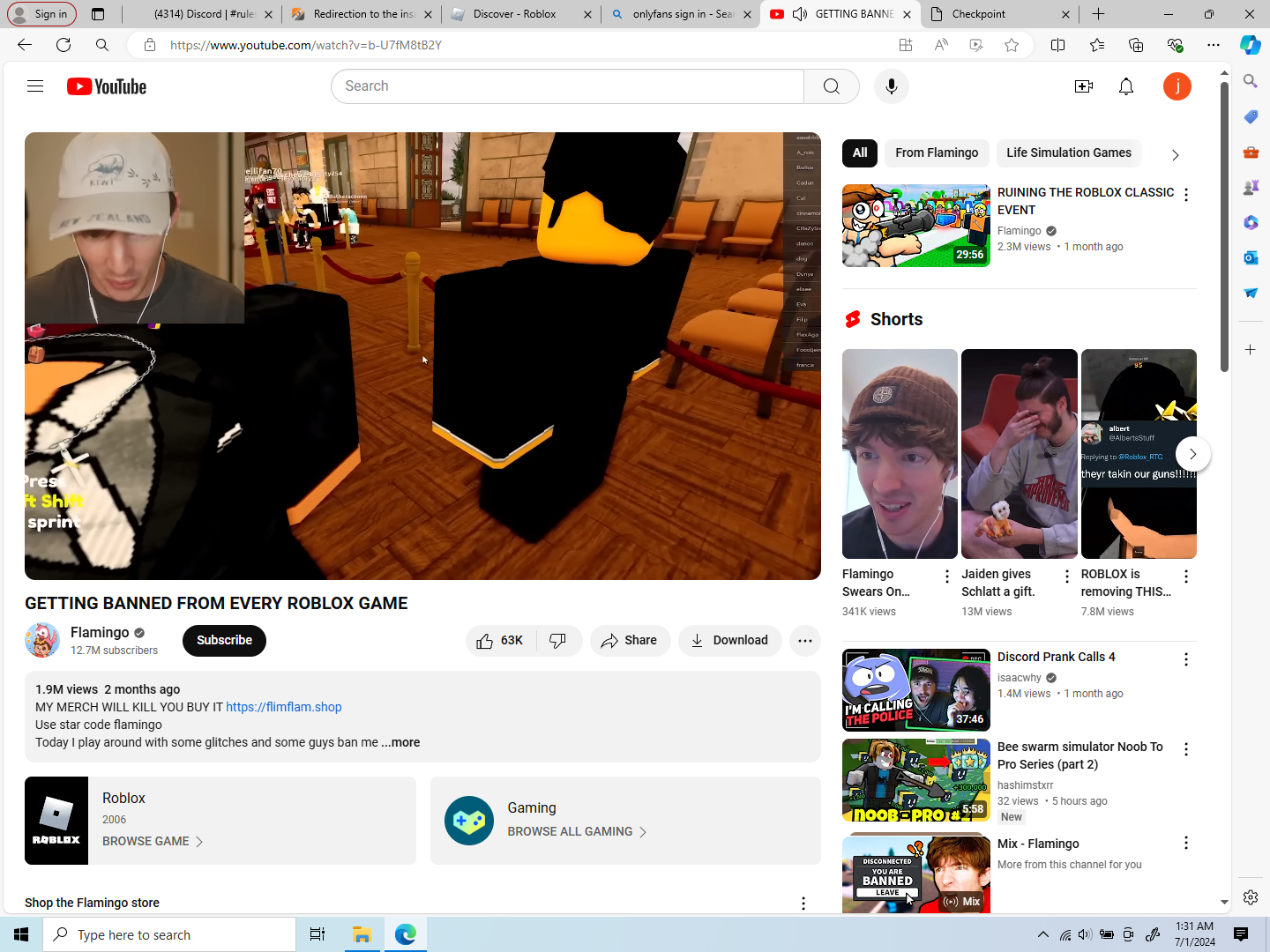Open options for the Mix - Flamingo playlist
The height and width of the screenshot is (952, 1270).
(x=1186, y=844)
